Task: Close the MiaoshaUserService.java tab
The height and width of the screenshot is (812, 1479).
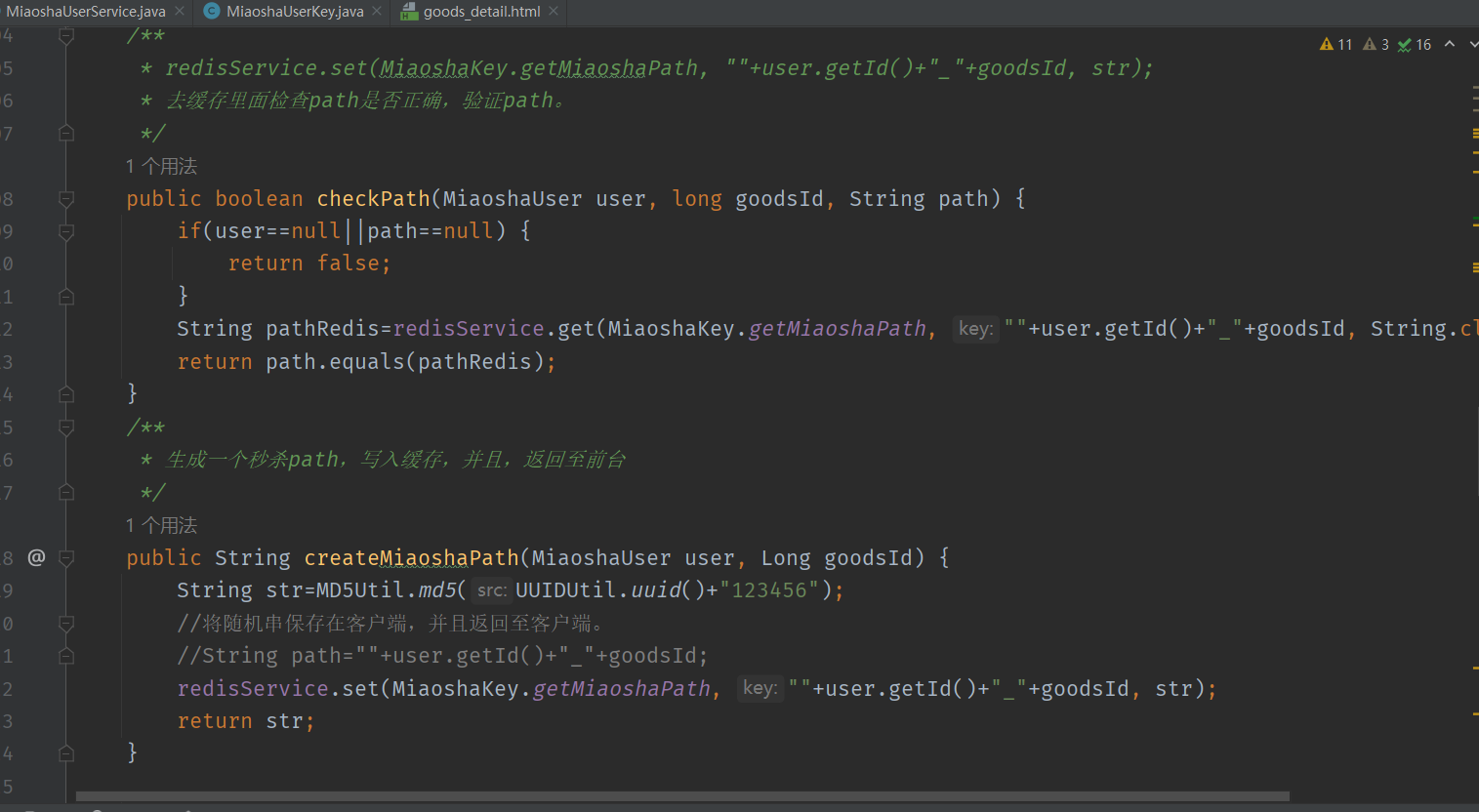Action: (180, 11)
